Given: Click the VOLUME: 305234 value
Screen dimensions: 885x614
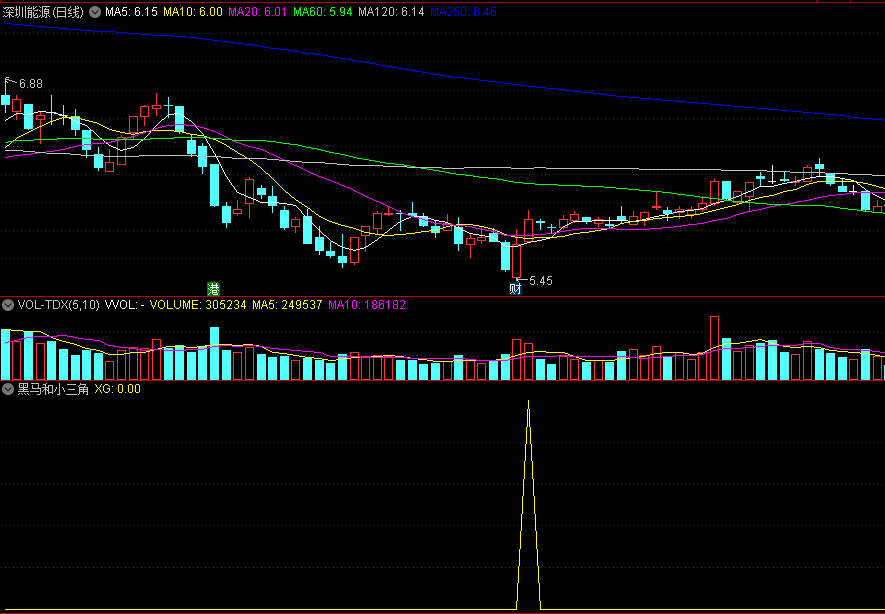Looking at the screenshot, I should 198,305.
